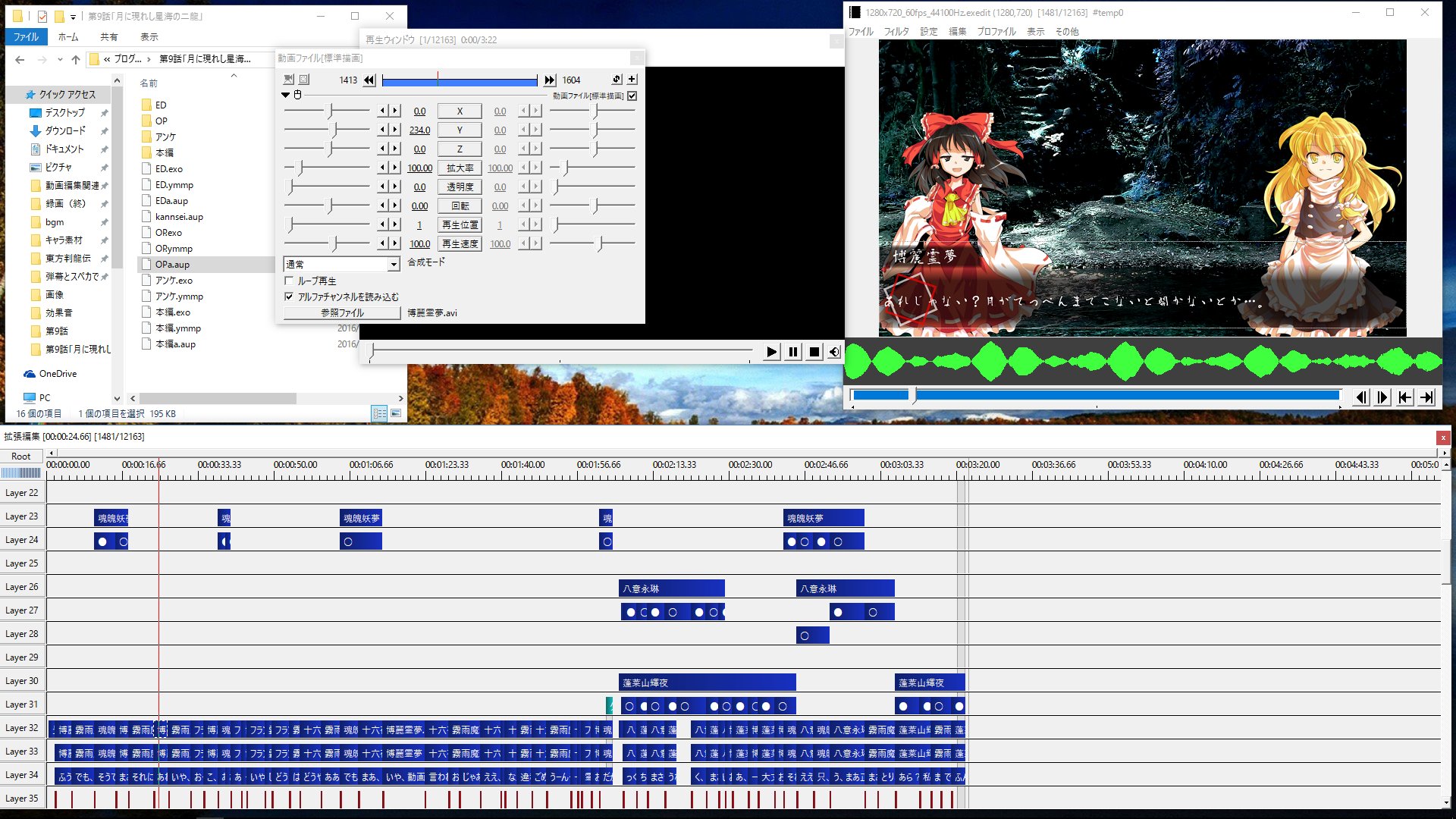Screen dimensions: 1456x819
Task: Open 編集 menu in AviUtl main window
Action: [958, 32]
